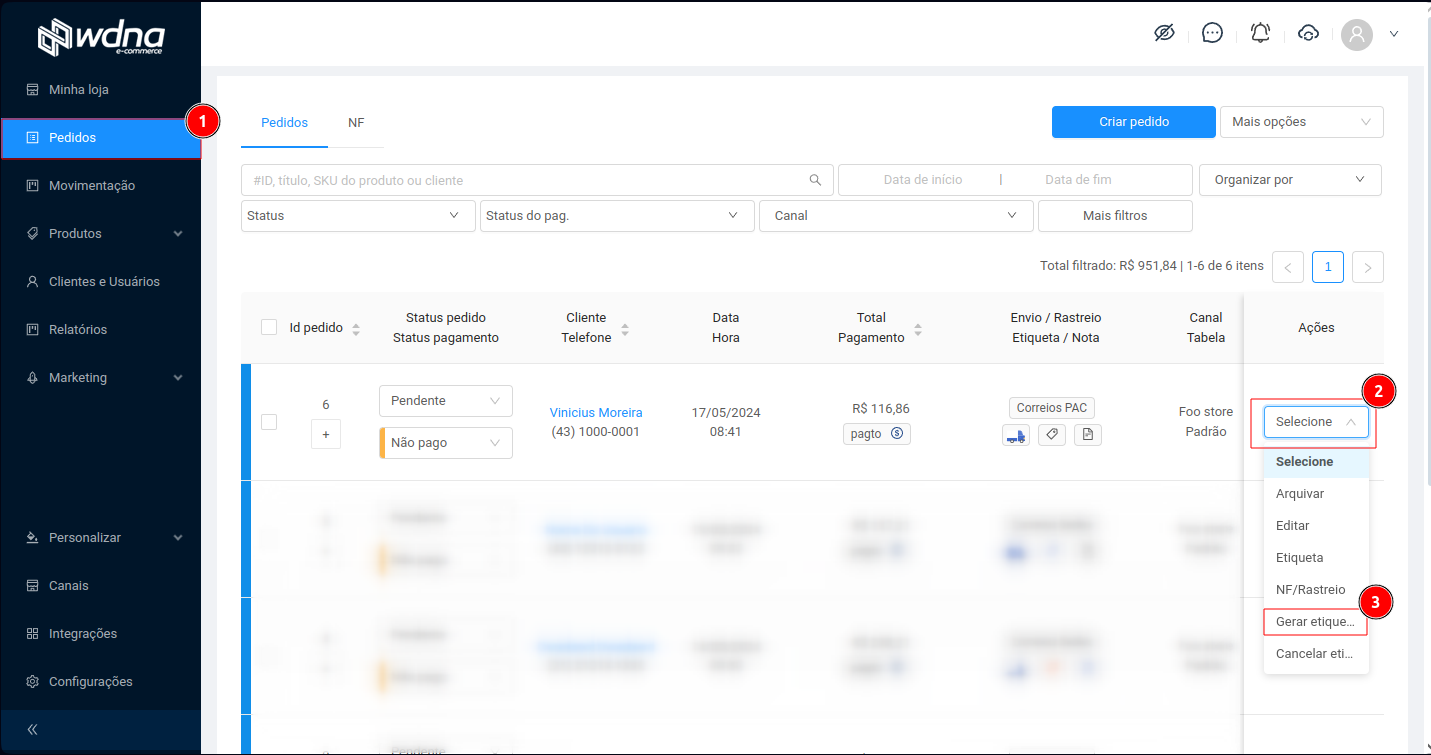The width and height of the screenshot is (1431, 755).
Task: Open the Status filter dropdown
Action: [x=358, y=215]
